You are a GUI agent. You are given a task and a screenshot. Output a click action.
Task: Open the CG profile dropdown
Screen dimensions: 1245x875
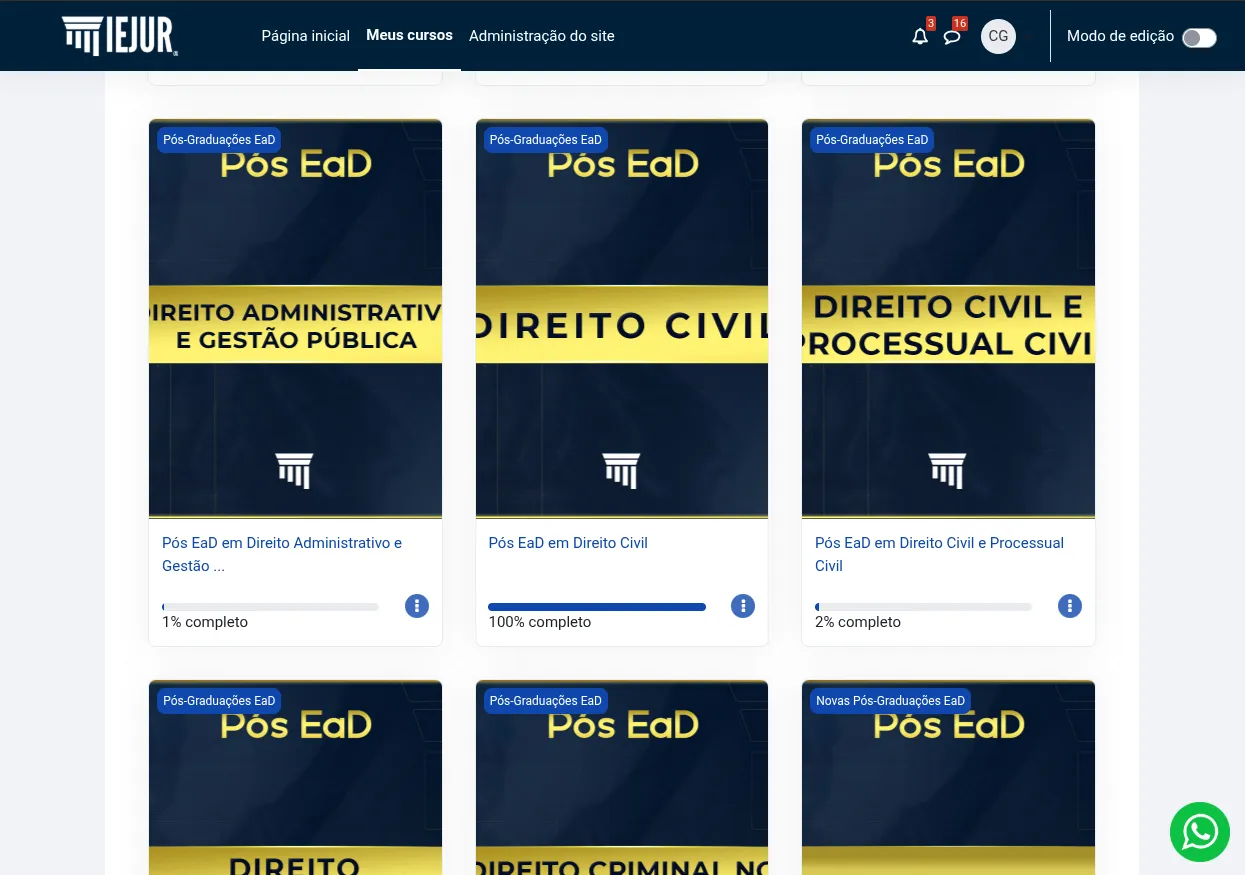[x=997, y=36]
